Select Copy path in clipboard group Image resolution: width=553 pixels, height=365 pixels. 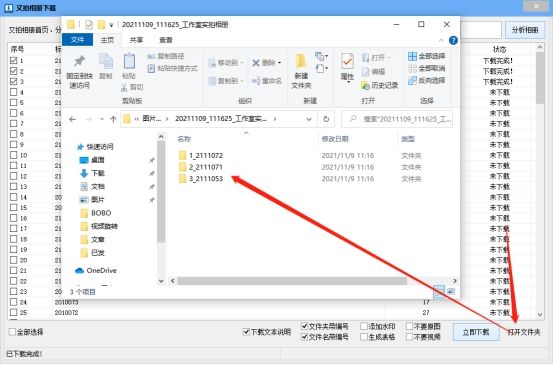point(166,56)
